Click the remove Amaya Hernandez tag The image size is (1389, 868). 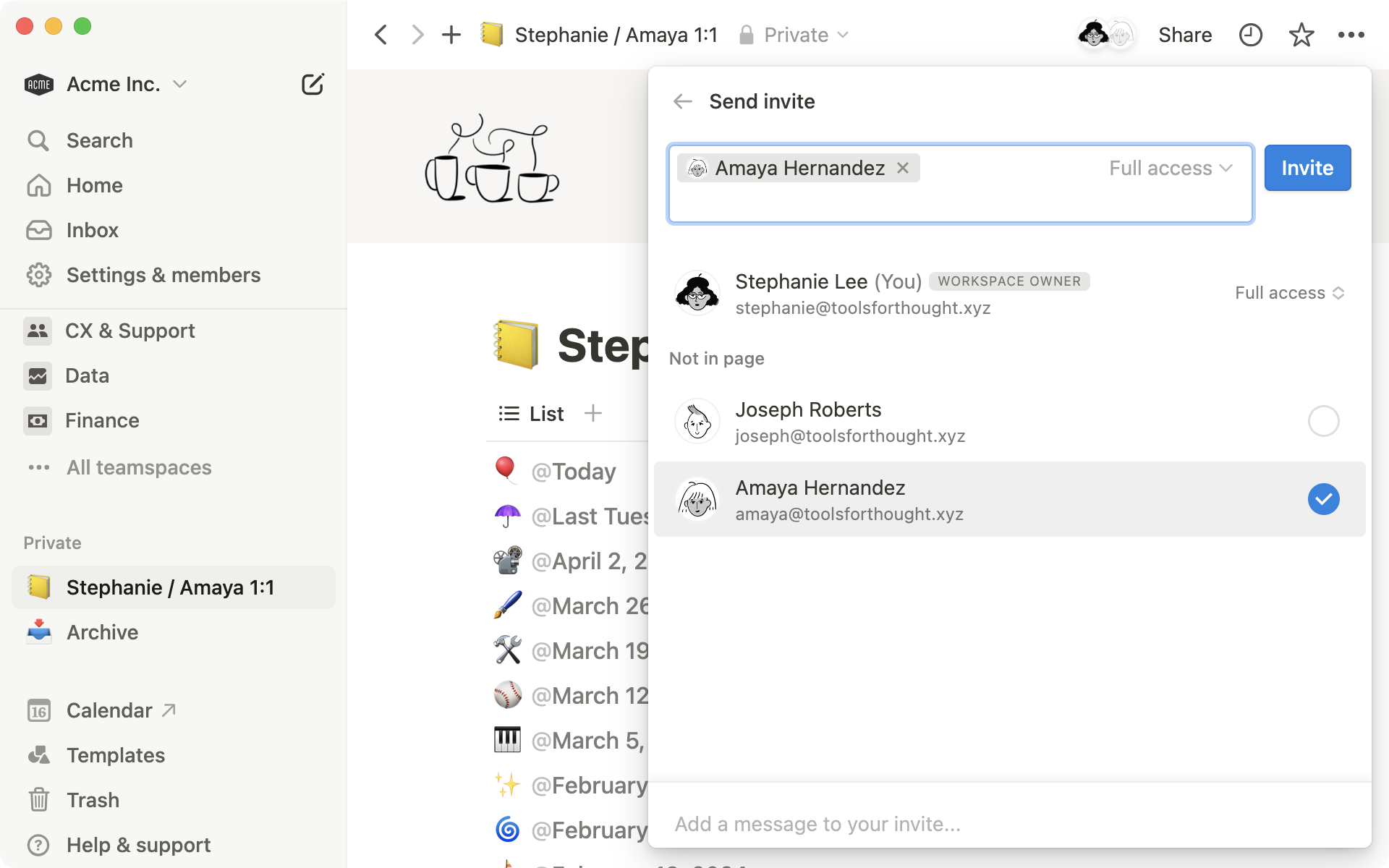click(x=902, y=168)
